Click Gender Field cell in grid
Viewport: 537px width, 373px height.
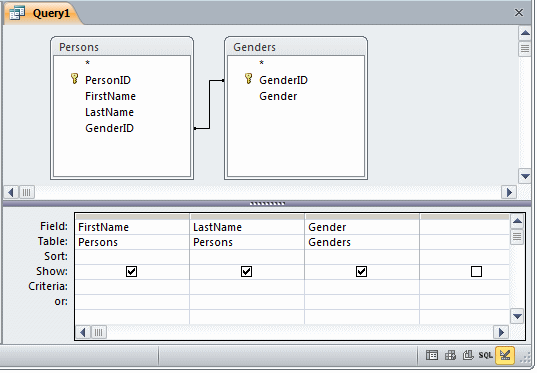(x=362, y=227)
